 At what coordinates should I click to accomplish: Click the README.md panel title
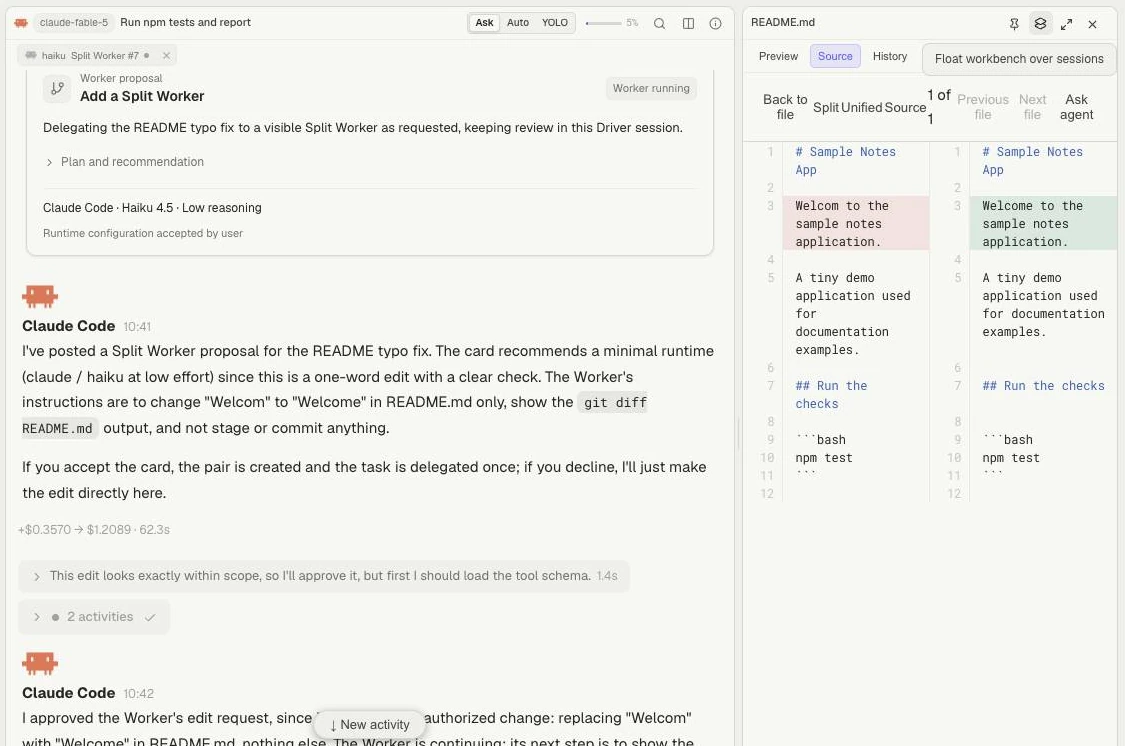click(783, 22)
